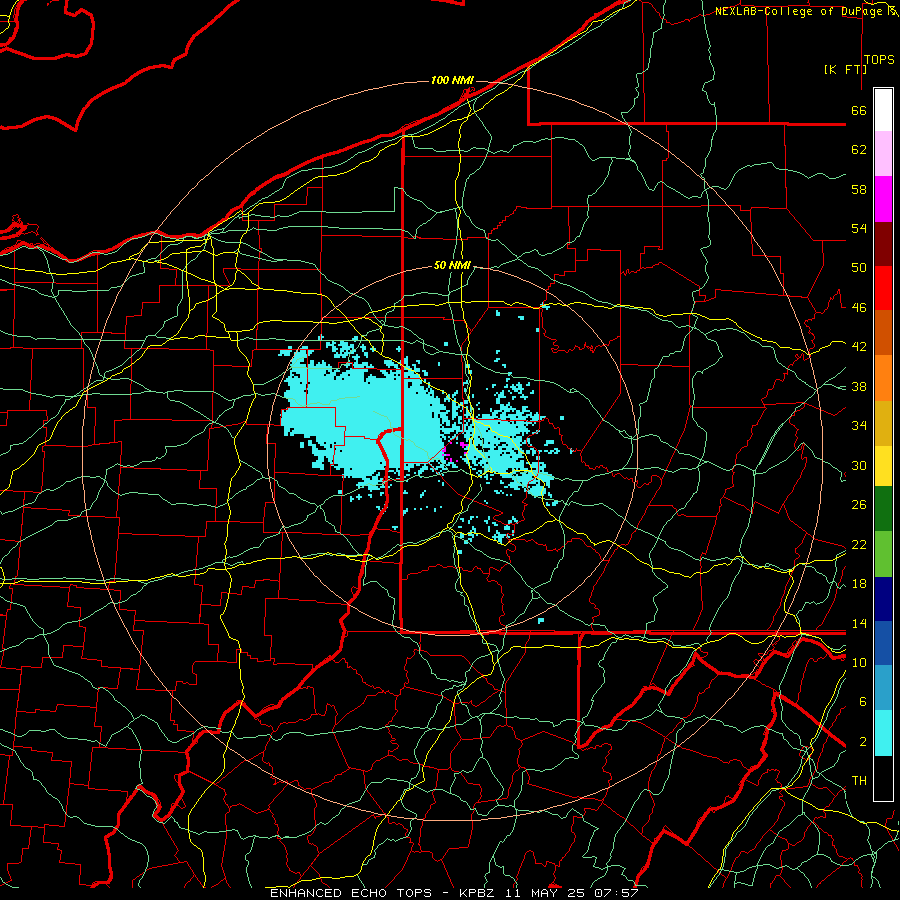Viewport: 900px width, 900px height.
Task: Click the "TH" threshold label
Action: pyautogui.click(x=859, y=781)
